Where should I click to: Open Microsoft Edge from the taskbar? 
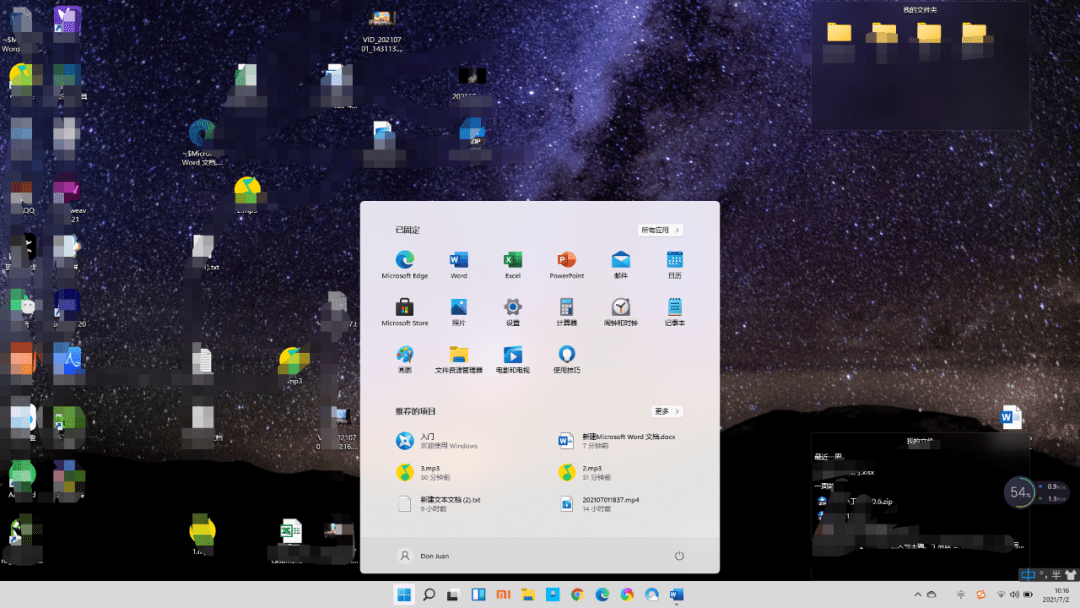coord(602,595)
